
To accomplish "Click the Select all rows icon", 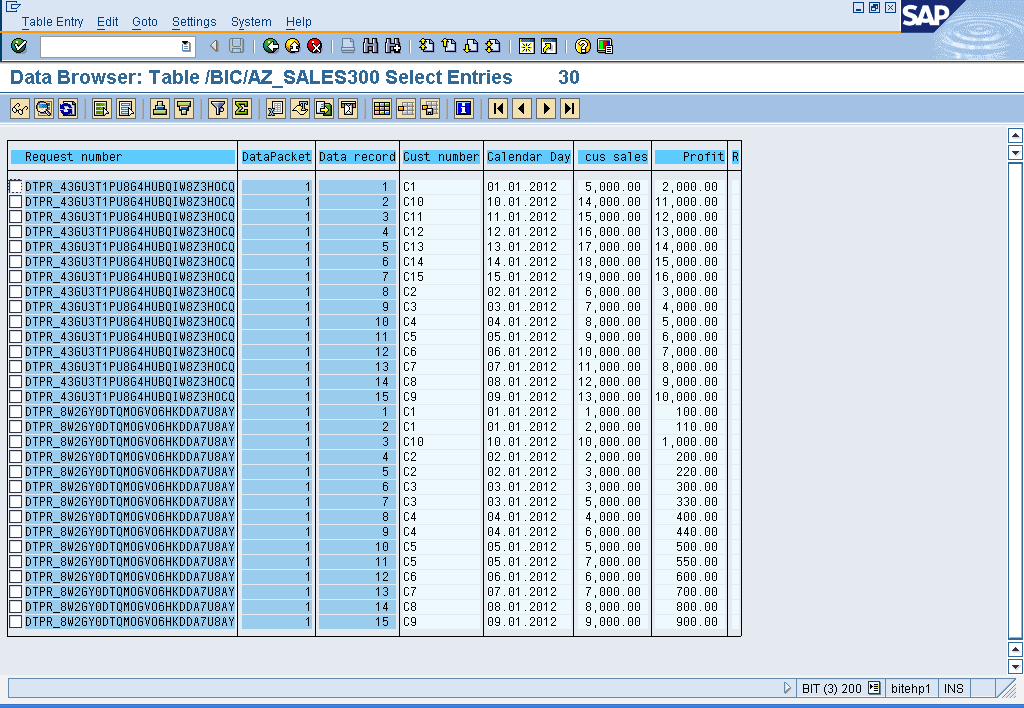I will point(101,108).
